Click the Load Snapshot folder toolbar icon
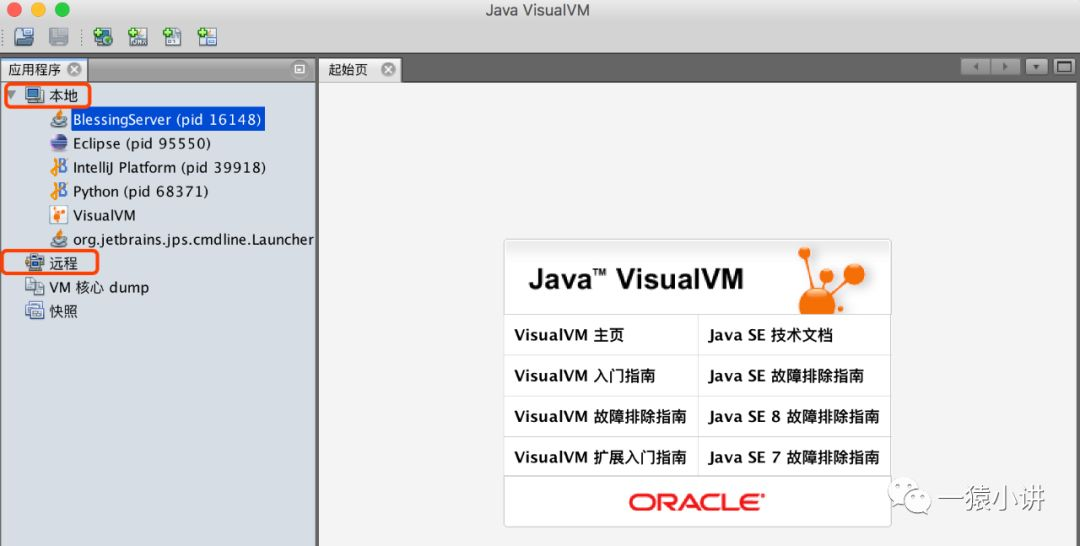The width and height of the screenshot is (1080, 546). pyautogui.click(x=24, y=36)
